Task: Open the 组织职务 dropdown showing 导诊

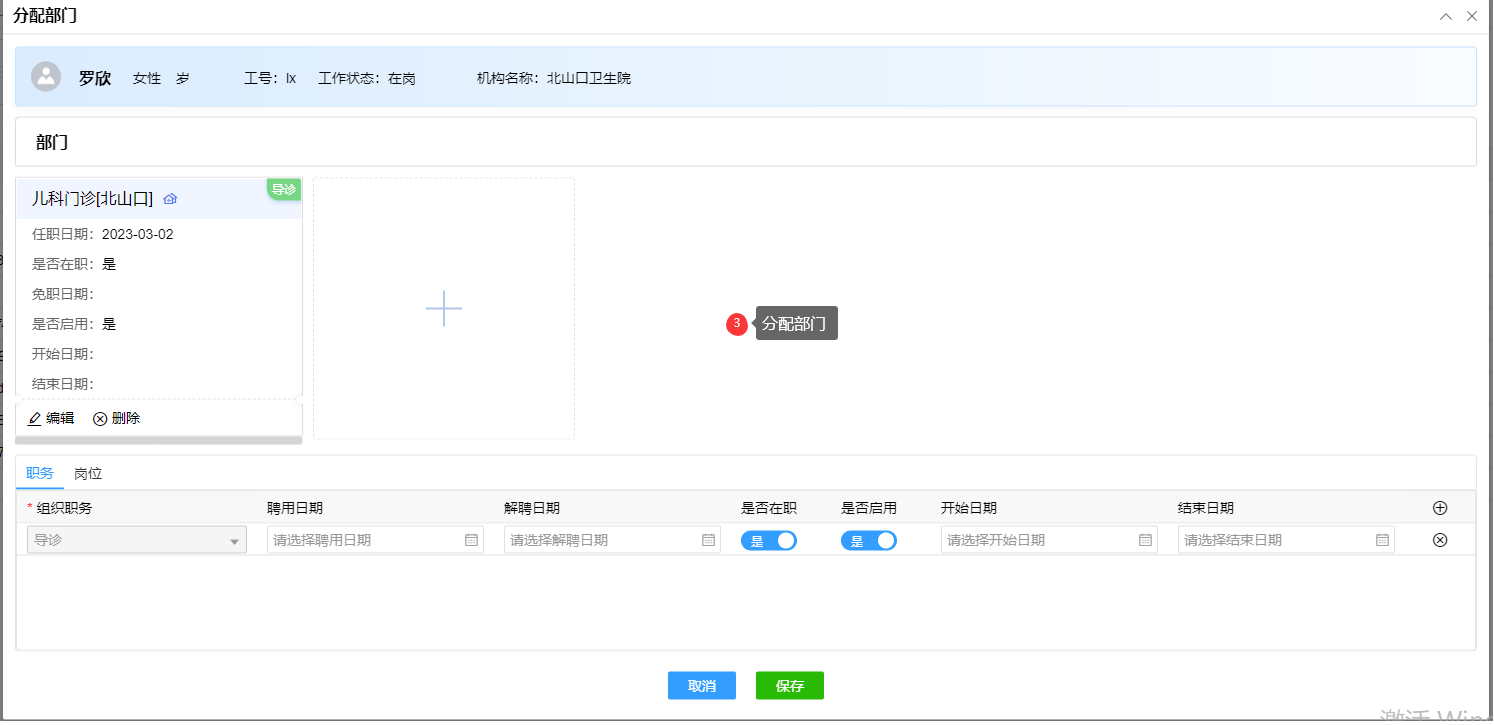Action: (x=137, y=540)
